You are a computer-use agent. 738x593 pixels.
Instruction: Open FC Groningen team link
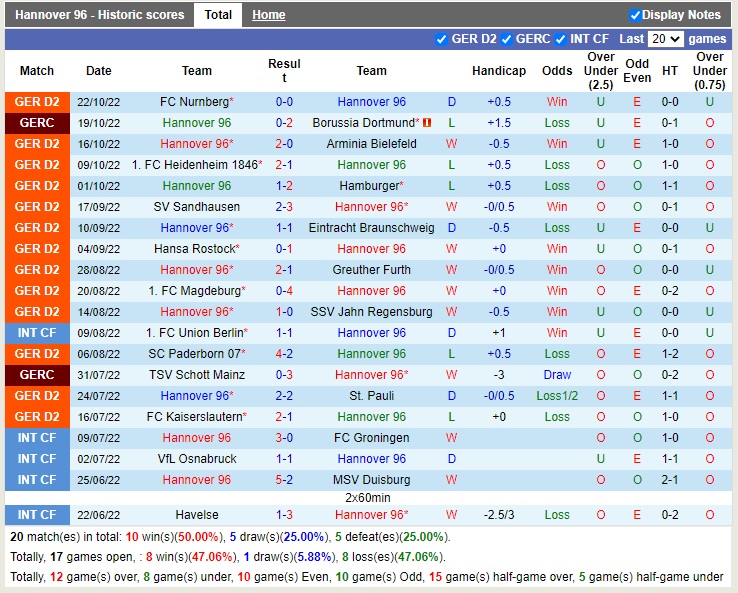(x=371, y=438)
